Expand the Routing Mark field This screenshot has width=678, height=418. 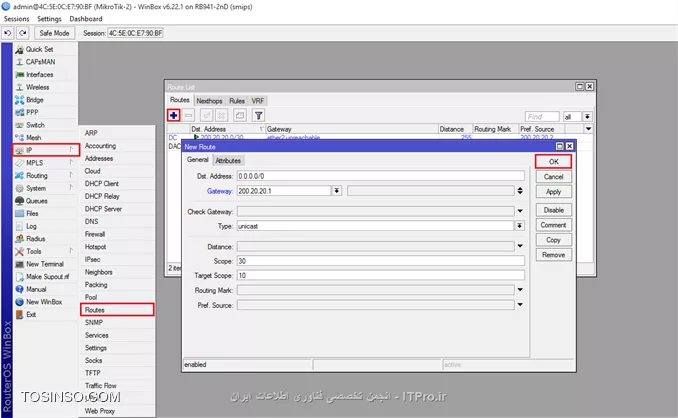tap(520, 290)
